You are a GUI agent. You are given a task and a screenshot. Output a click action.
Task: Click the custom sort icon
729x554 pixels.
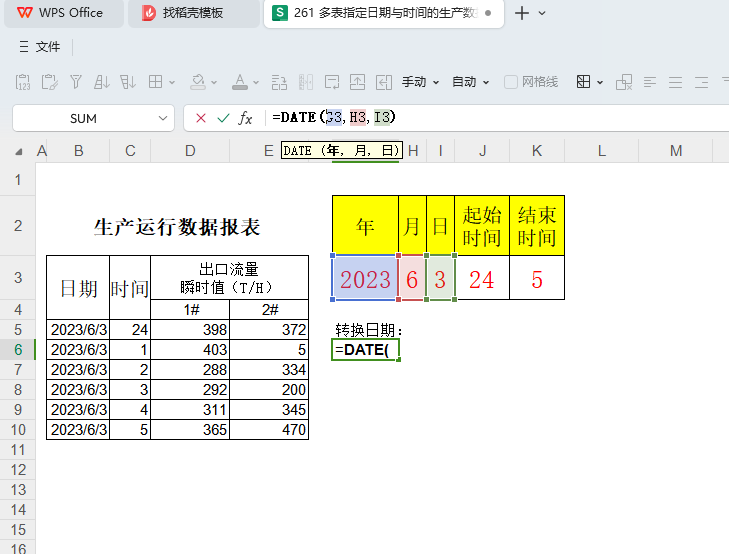click(127, 82)
